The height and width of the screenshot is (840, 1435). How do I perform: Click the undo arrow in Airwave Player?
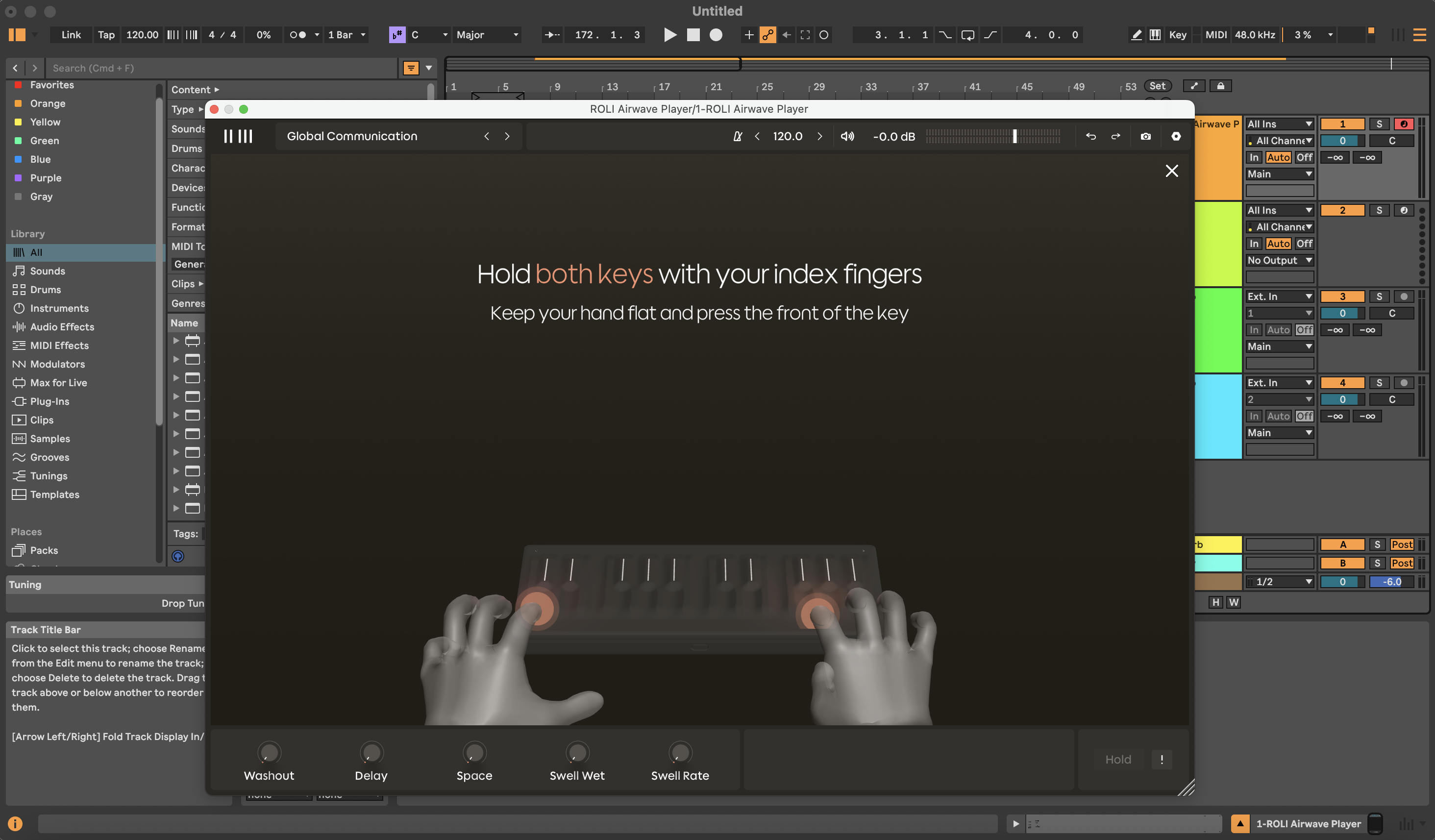[1090, 136]
